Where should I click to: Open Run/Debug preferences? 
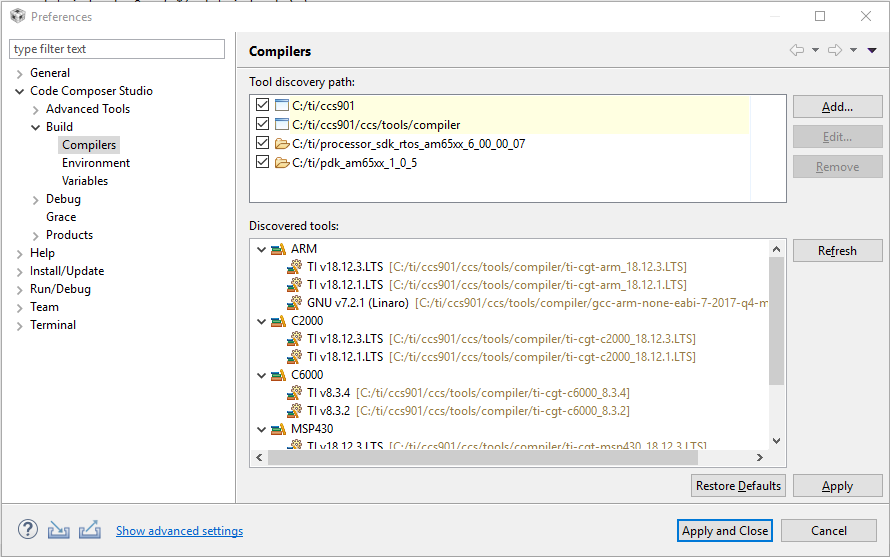point(60,289)
